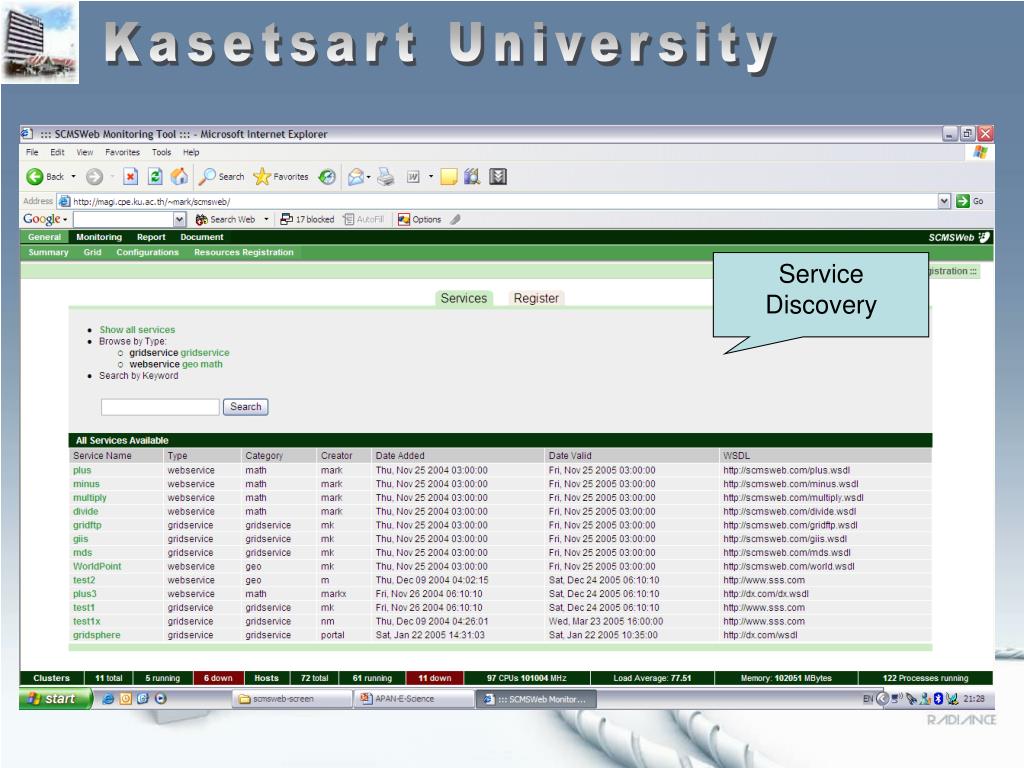1024x768 pixels.
Task: Click the Bluetooth icon in system tray
Action: tap(938, 699)
